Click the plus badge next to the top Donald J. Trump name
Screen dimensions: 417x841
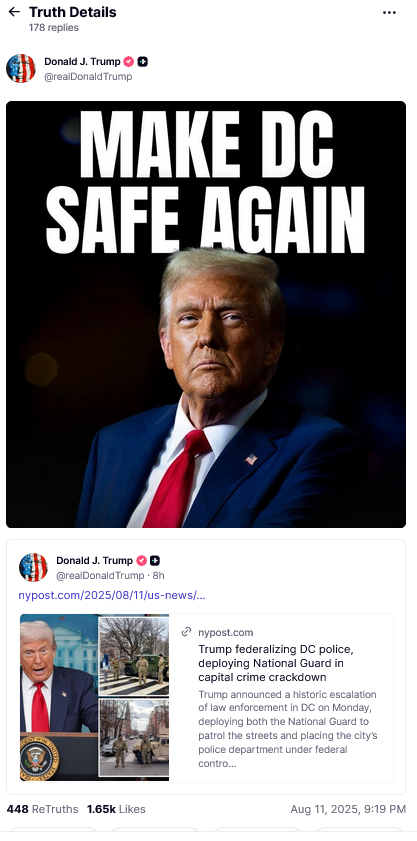point(142,62)
